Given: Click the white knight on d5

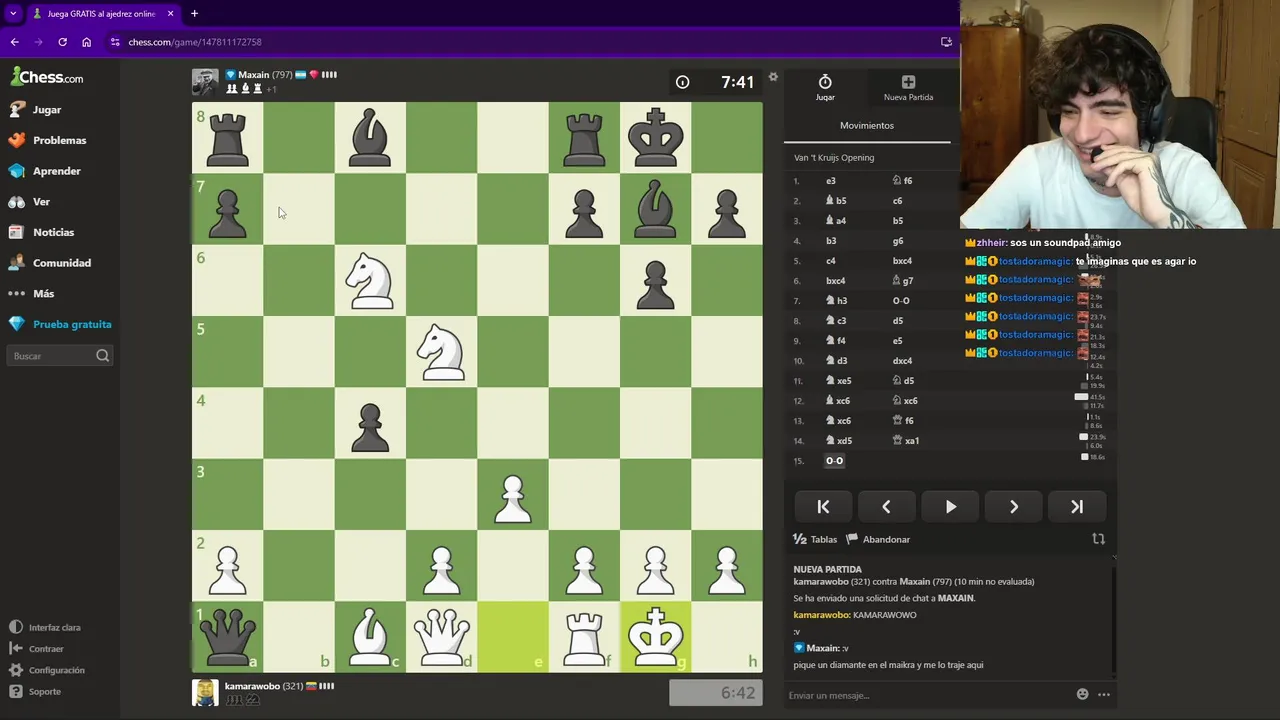Looking at the screenshot, I should 441,351.
